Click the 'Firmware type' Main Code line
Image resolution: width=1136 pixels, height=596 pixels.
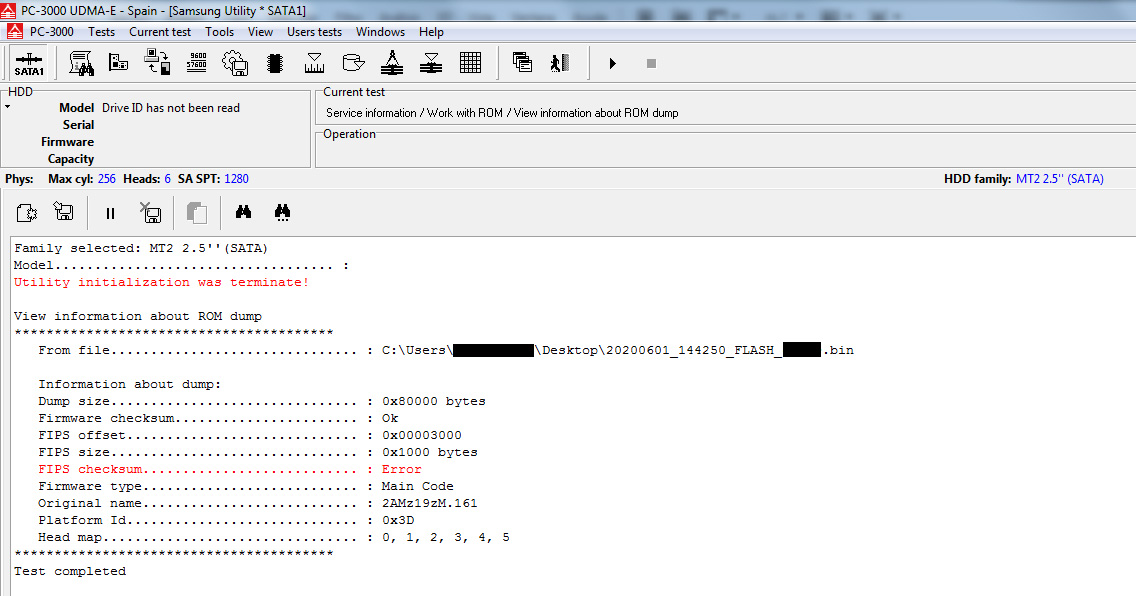coord(246,487)
